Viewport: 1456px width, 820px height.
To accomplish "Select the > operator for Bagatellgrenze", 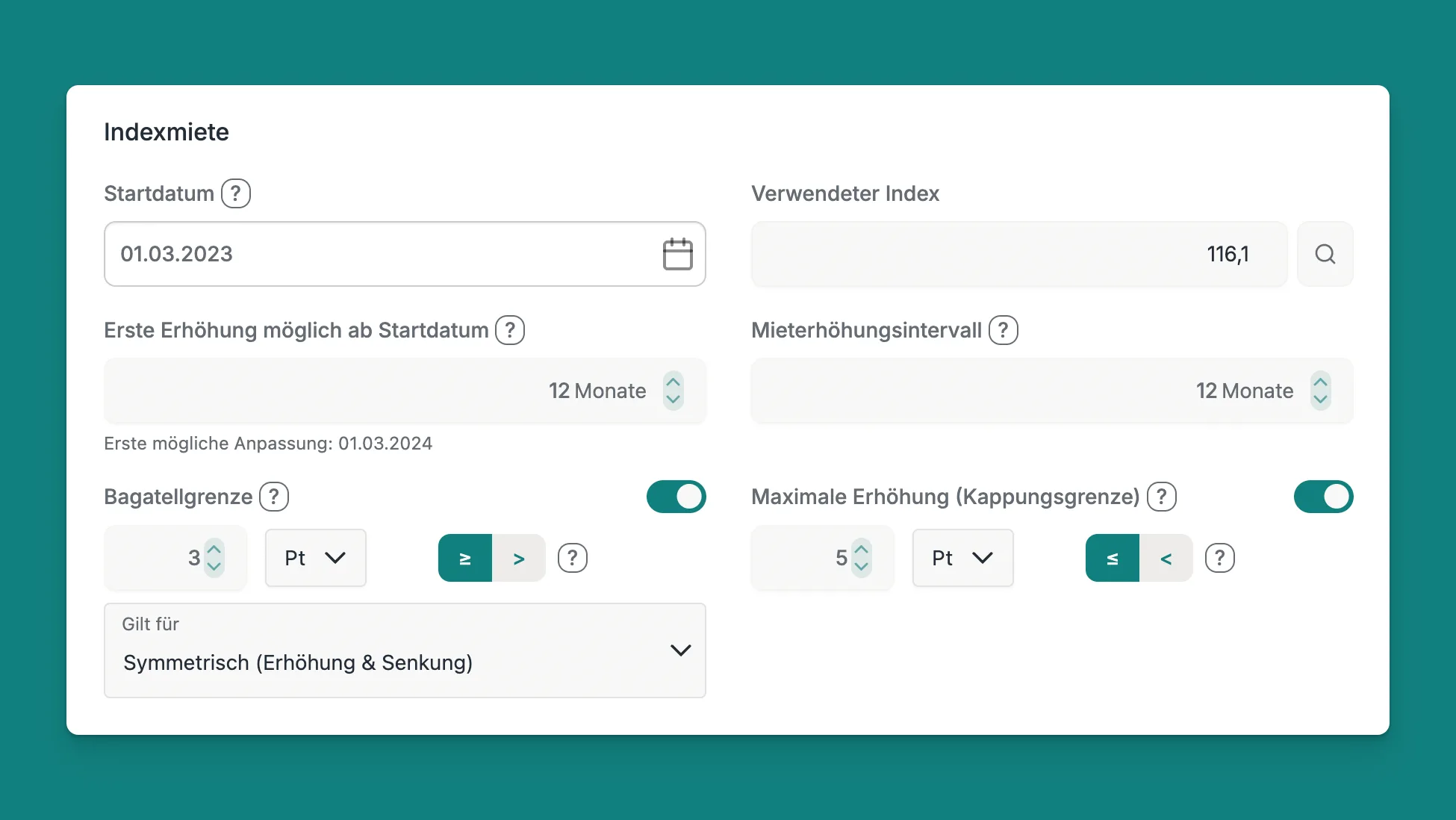I will coord(519,558).
